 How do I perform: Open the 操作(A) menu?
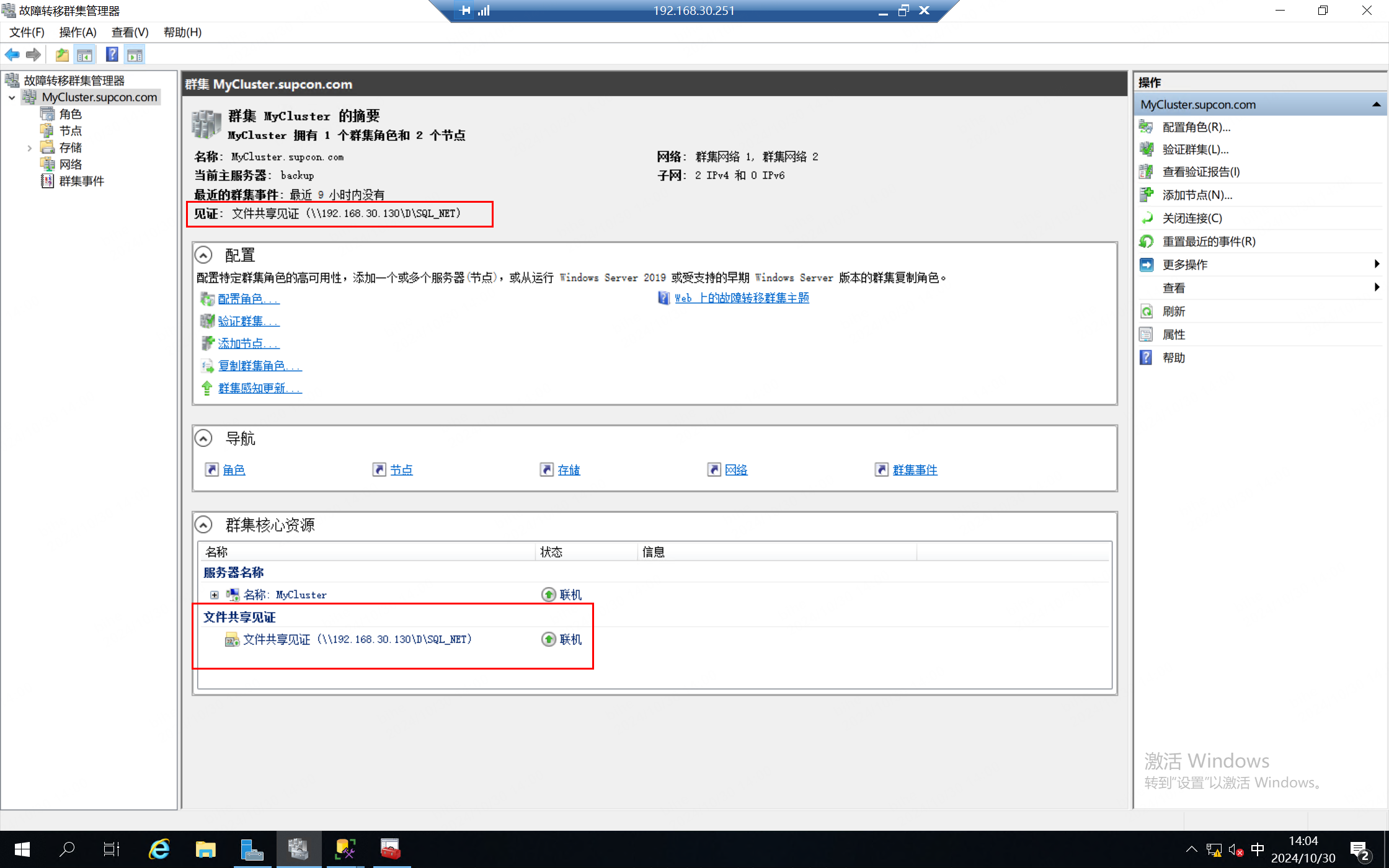(x=78, y=32)
